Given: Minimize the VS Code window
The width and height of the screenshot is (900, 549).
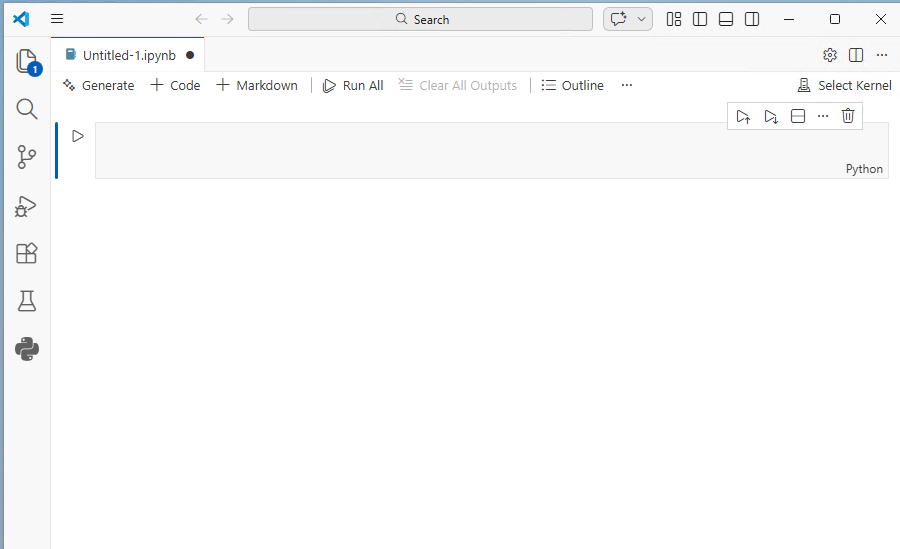Looking at the screenshot, I should coord(789,19).
